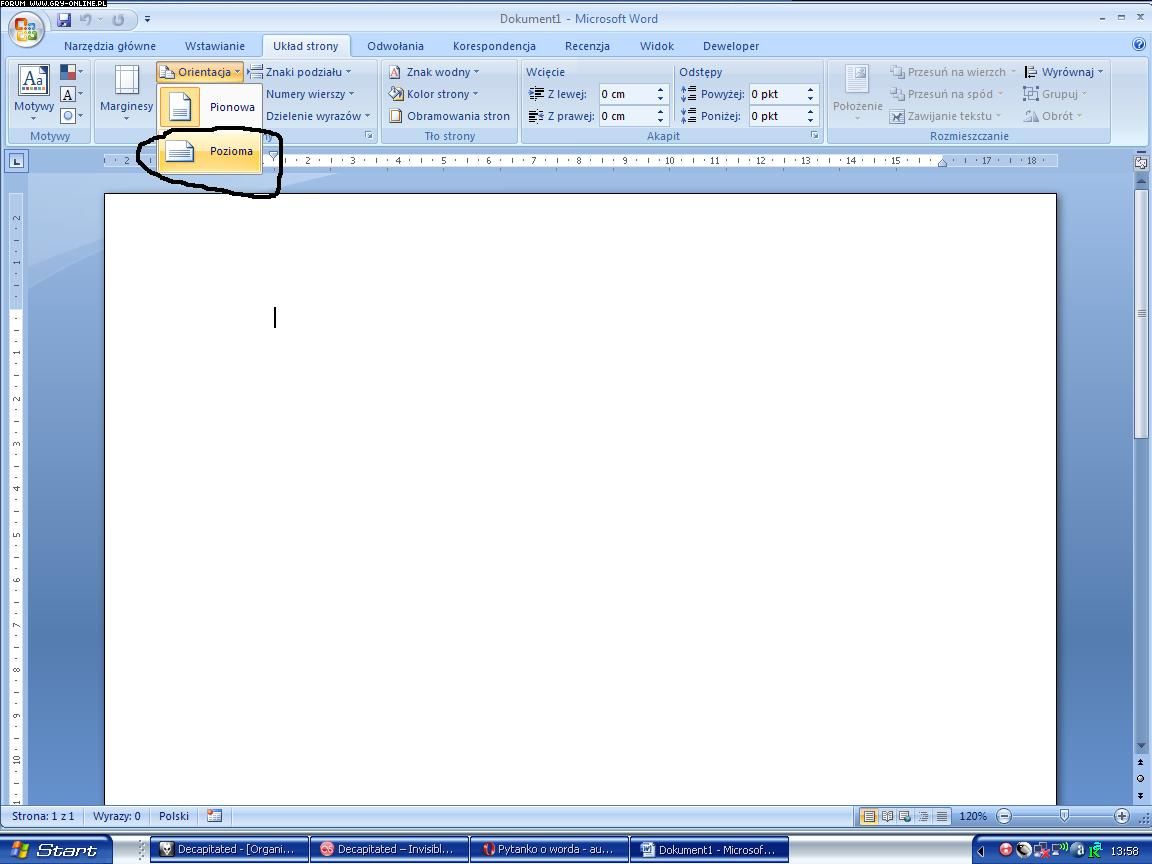Zoom out with minus button

1004,816
